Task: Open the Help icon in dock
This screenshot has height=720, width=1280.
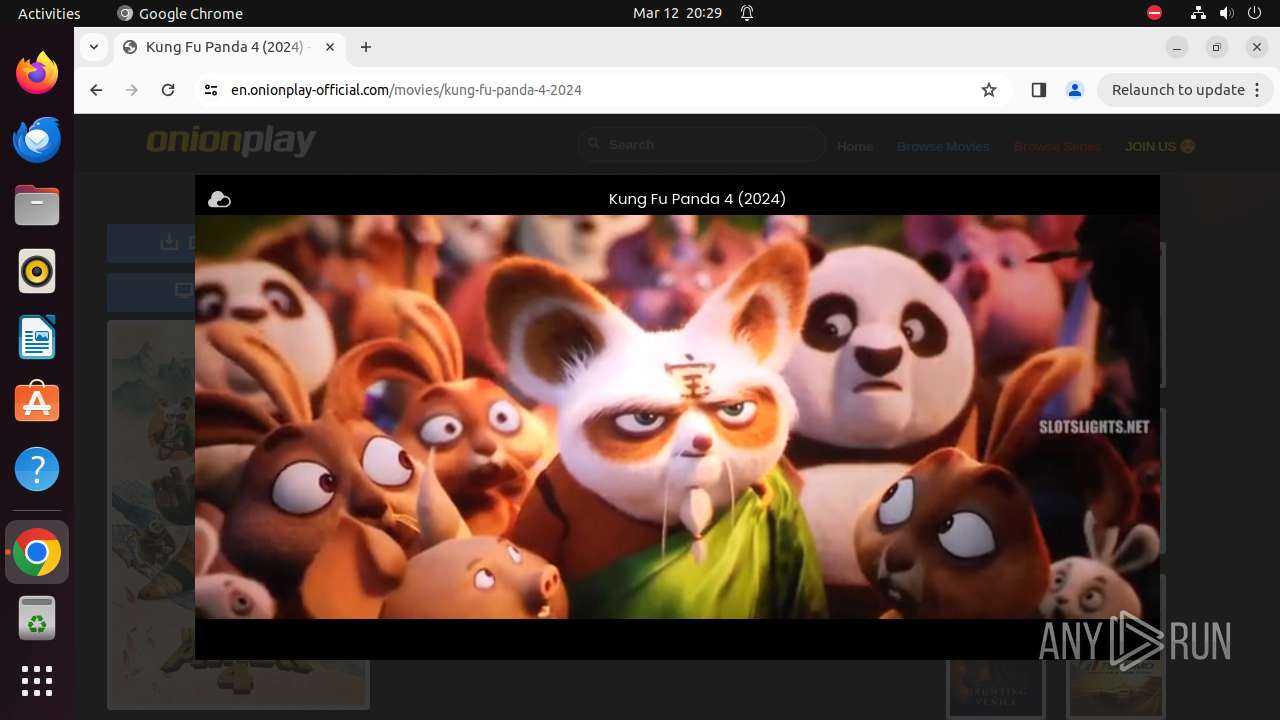Action: (37, 469)
